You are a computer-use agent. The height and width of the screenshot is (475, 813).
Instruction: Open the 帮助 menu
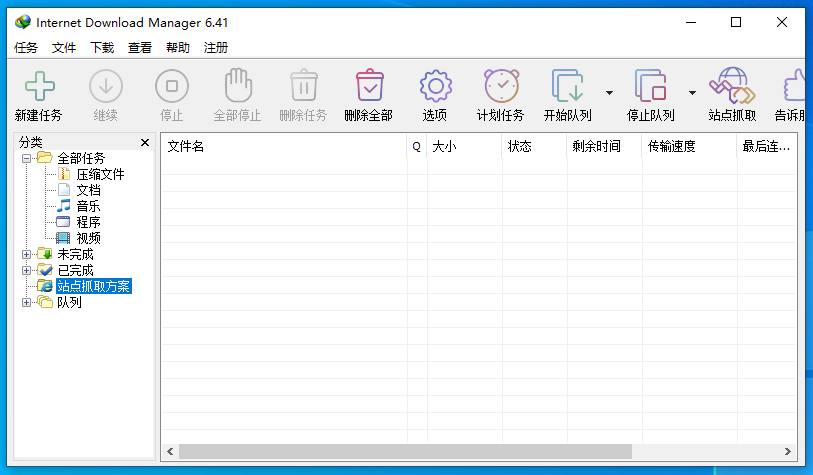(x=178, y=47)
